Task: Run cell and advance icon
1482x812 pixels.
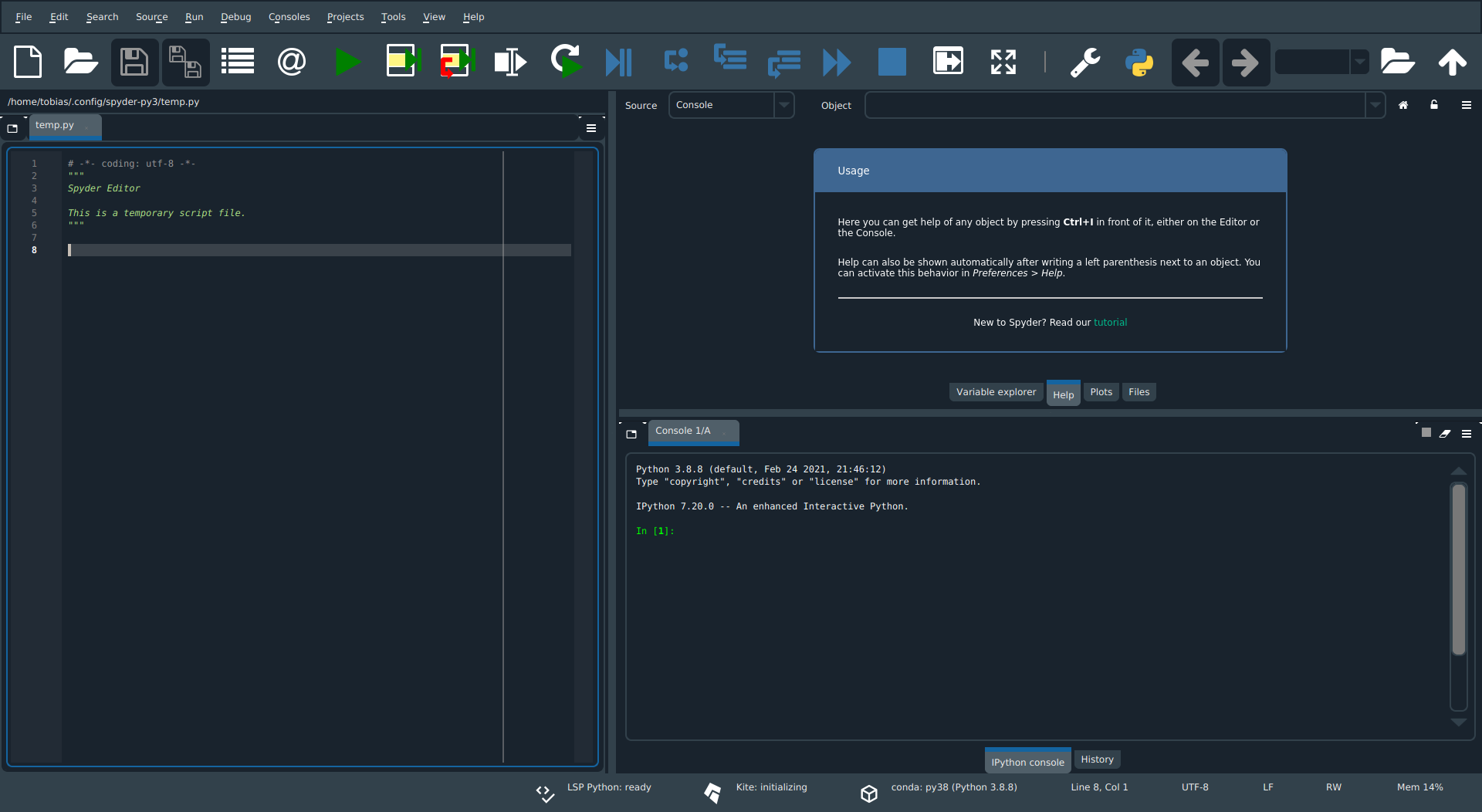Action: point(455,62)
